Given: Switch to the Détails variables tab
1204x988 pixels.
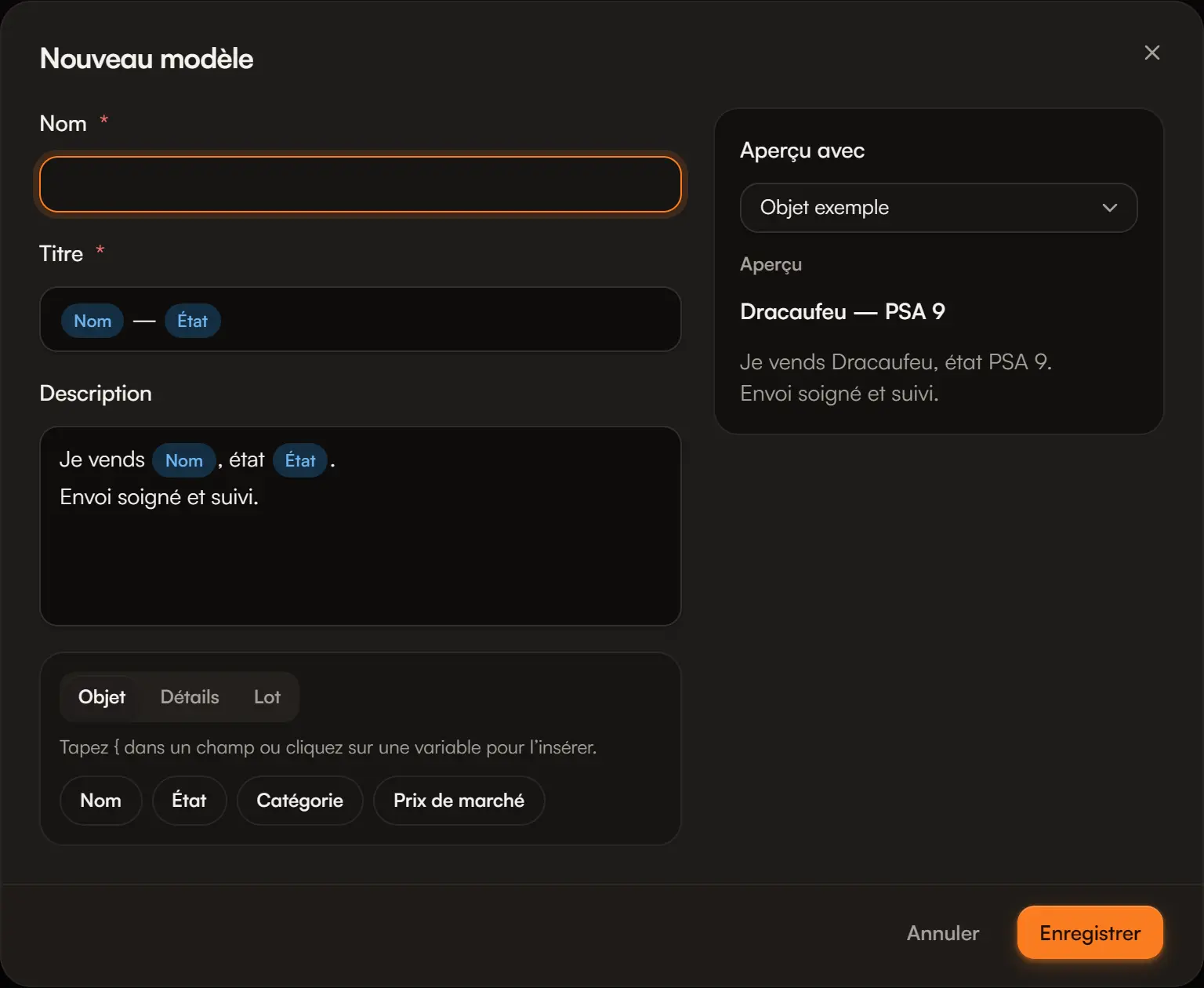Looking at the screenshot, I should coord(190,697).
